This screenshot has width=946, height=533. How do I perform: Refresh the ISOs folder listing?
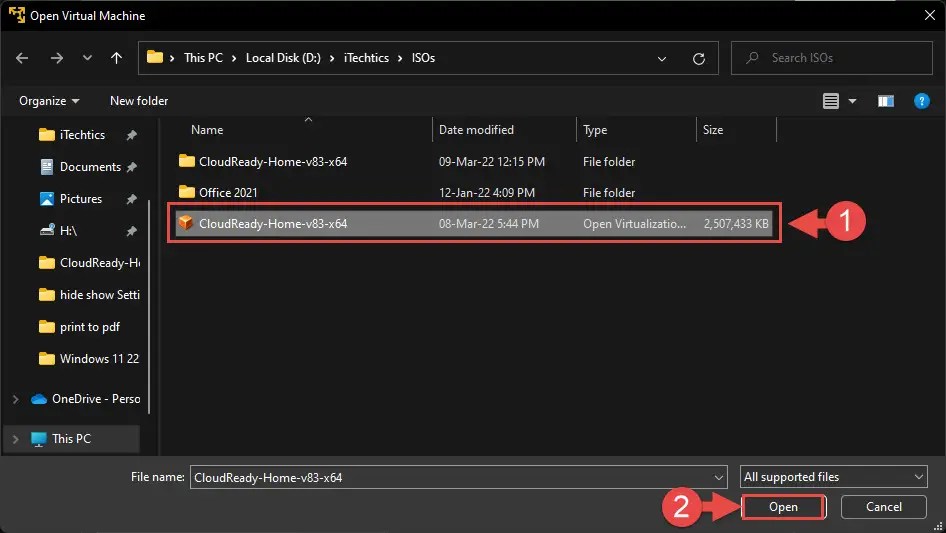point(699,59)
